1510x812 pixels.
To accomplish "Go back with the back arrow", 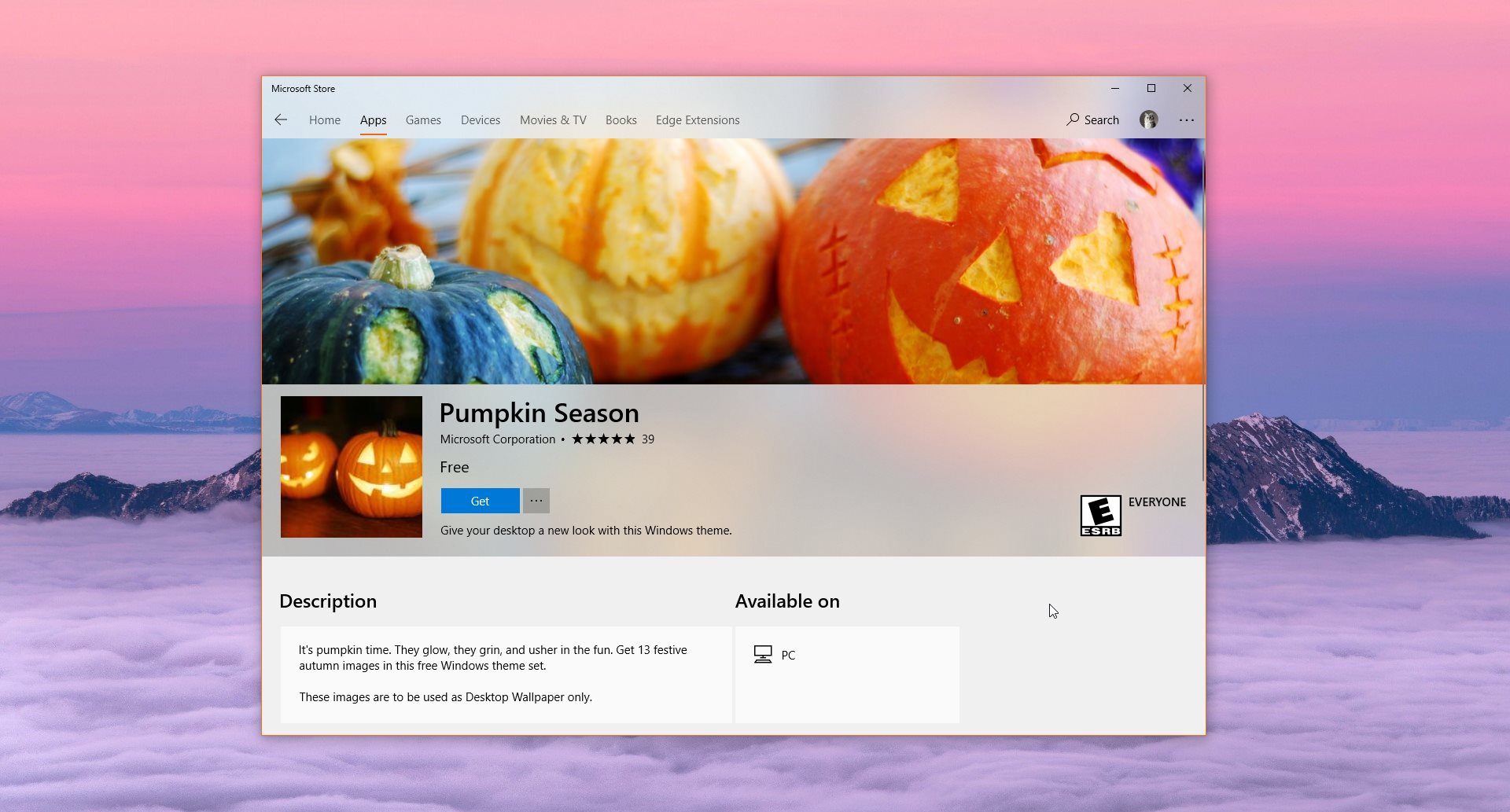I will [281, 119].
